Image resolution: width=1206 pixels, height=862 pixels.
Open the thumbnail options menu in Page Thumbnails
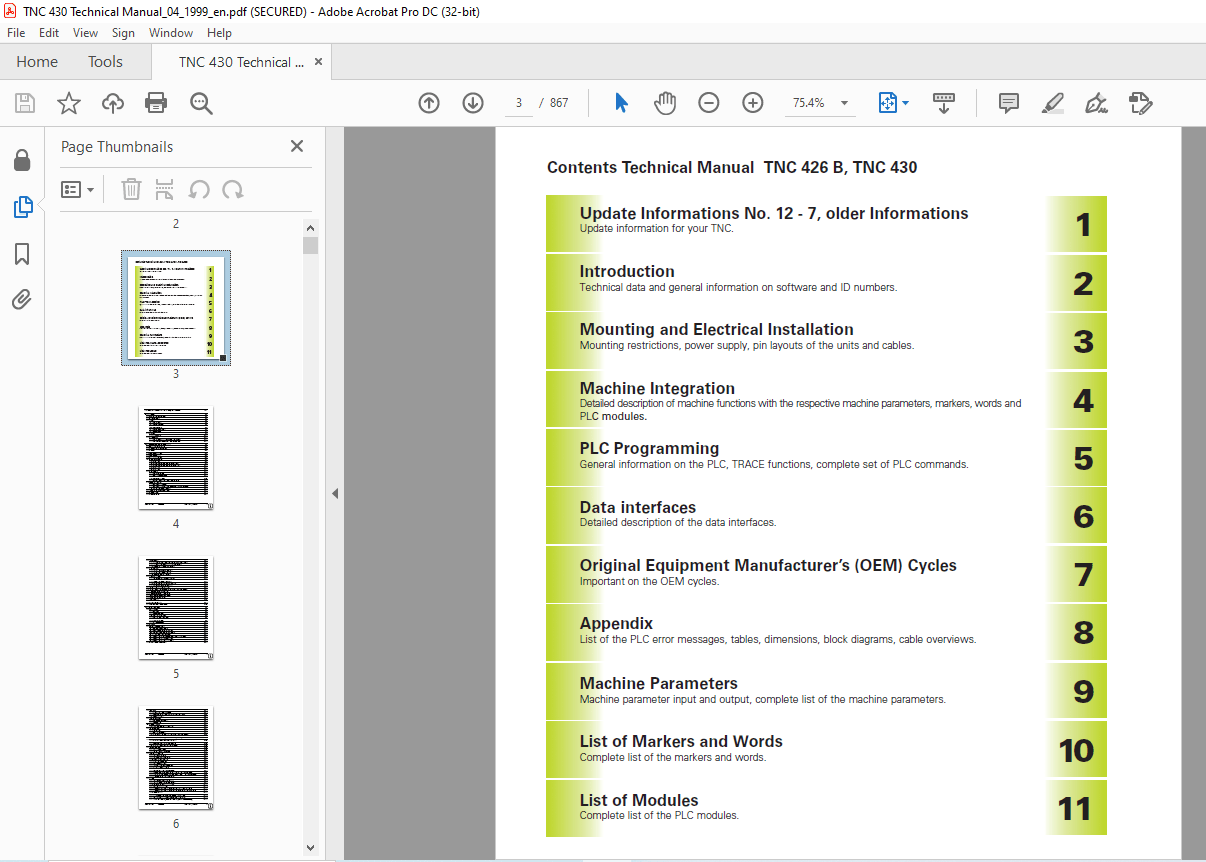pyautogui.click(x=78, y=189)
